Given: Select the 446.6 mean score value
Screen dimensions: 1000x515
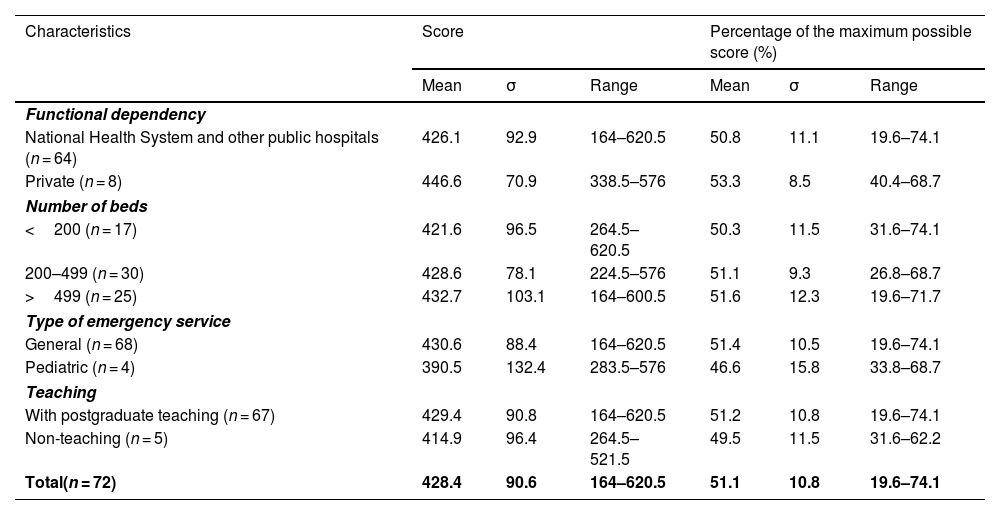Looking at the screenshot, I should click(x=441, y=184).
